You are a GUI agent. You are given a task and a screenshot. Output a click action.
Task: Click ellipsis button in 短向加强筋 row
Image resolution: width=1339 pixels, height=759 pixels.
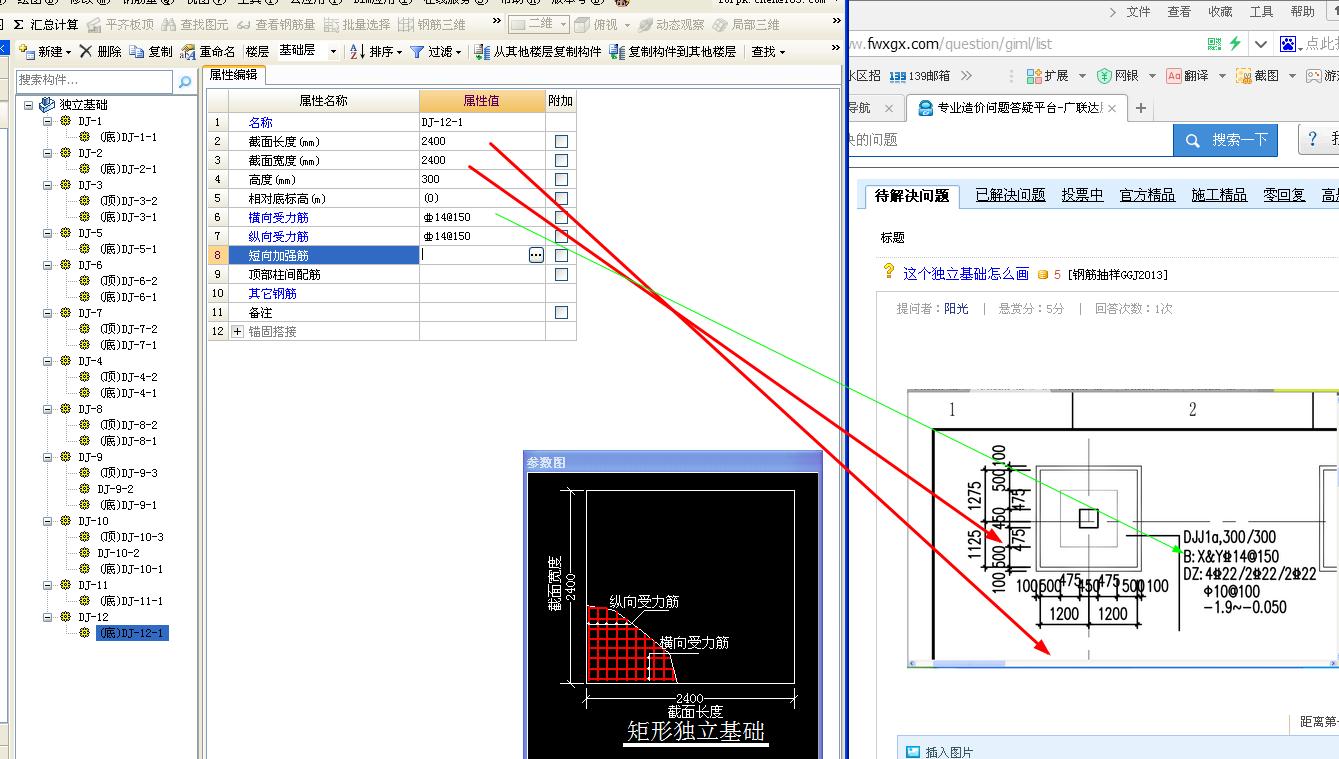coord(536,255)
